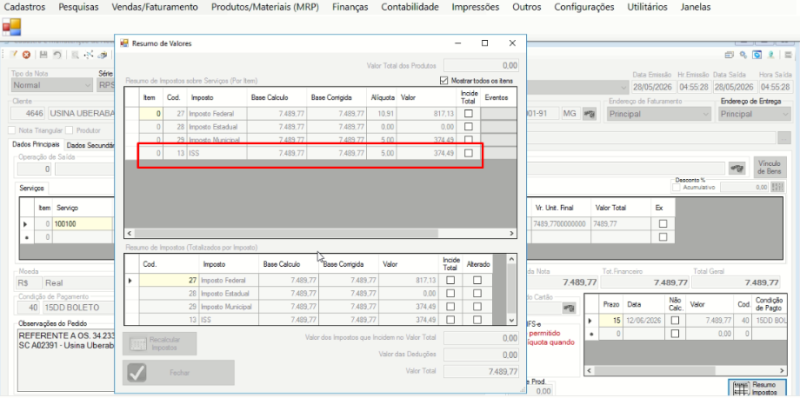Click the ellipsis button right of long field

coord(784,137)
